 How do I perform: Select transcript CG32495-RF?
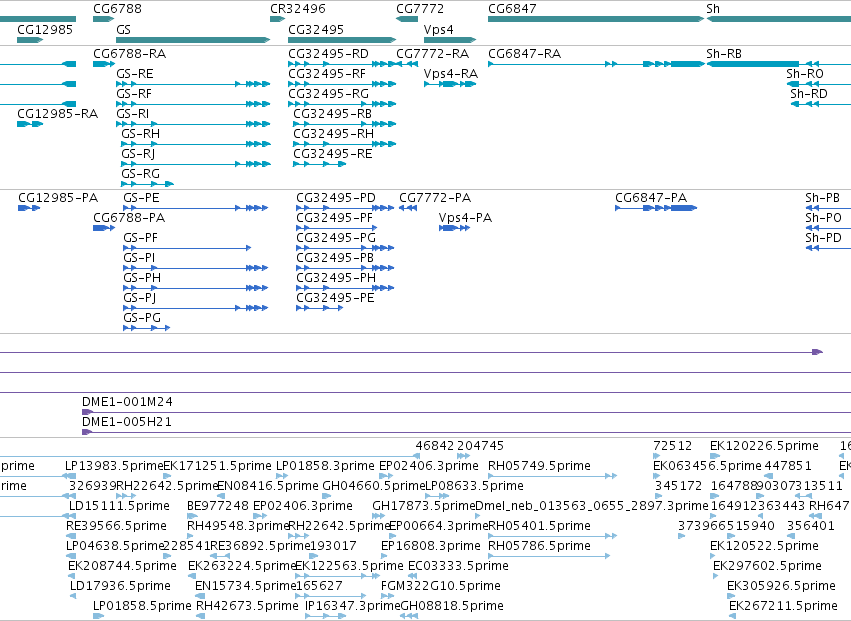[342, 84]
